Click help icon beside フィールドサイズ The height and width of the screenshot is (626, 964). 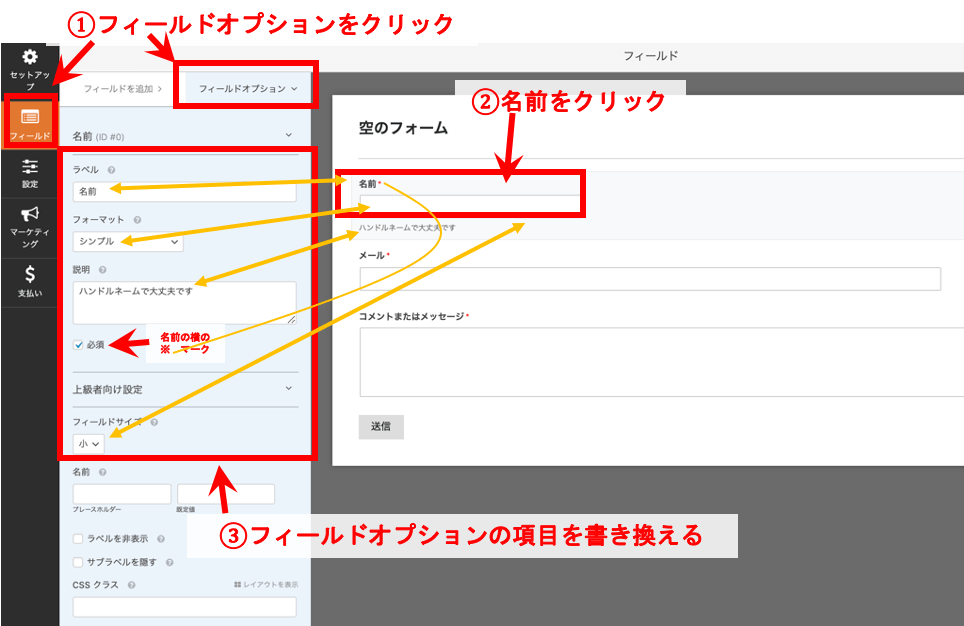(x=154, y=422)
